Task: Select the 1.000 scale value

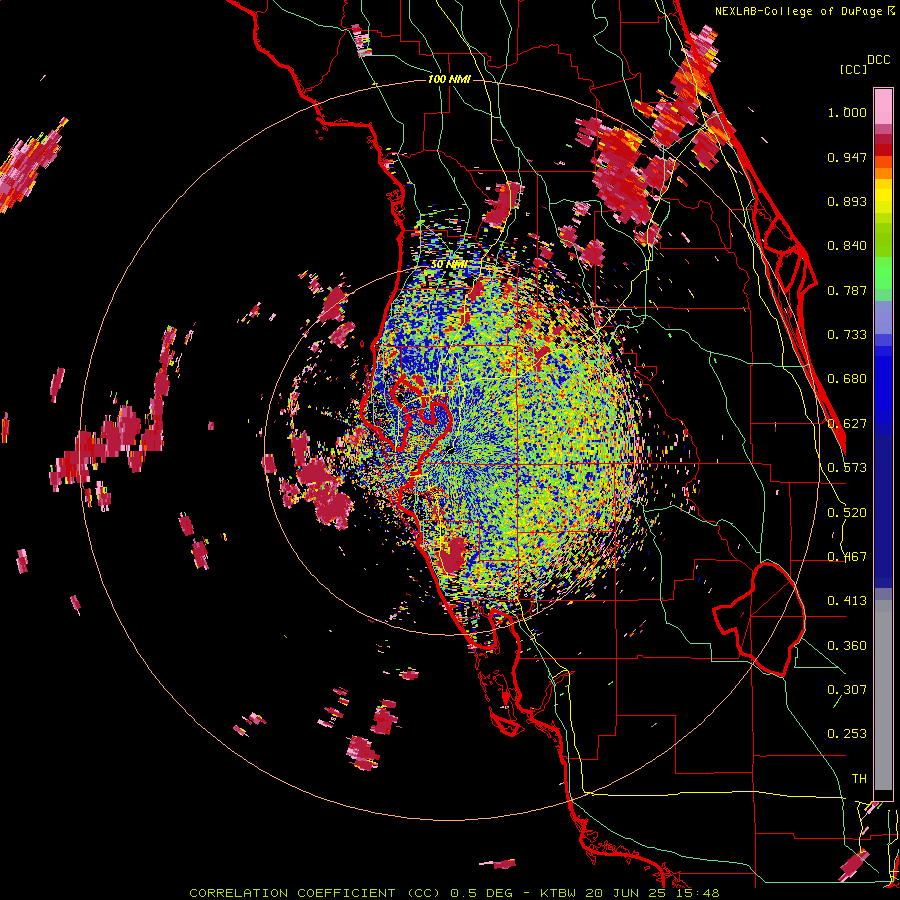Action: 847,112
